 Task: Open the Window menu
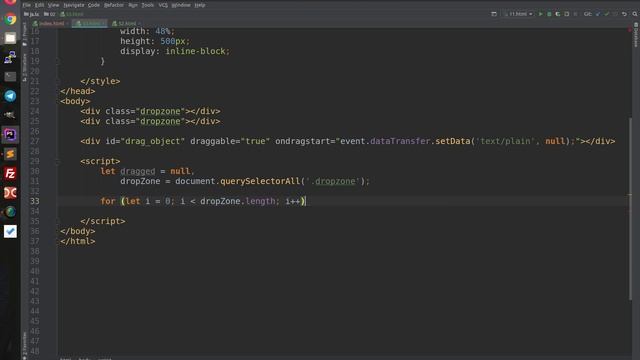(181, 5)
